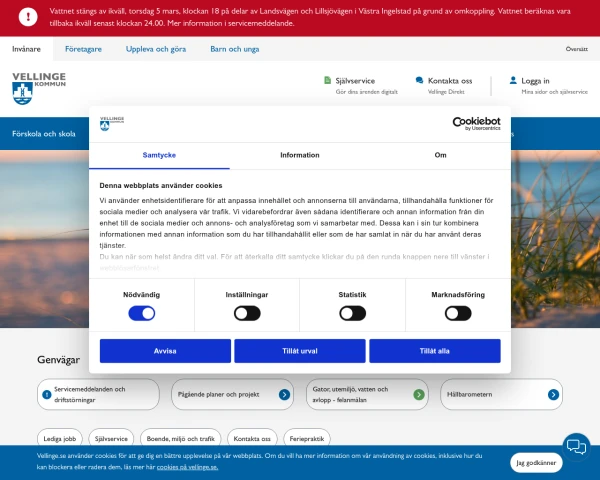Click the Logga in person icon
Screen dimensions: 600x480
pyautogui.click(x=513, y=81)
